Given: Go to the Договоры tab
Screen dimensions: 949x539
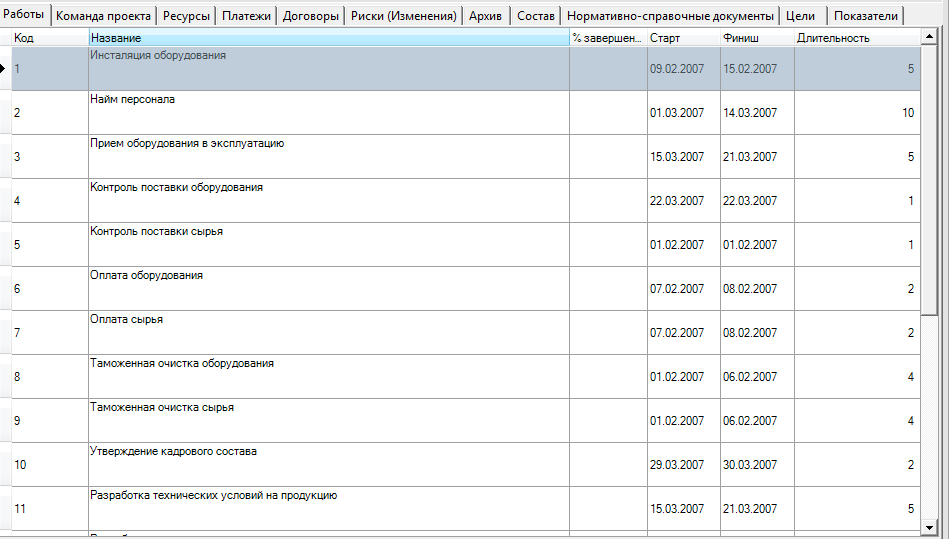Looking at the screenshot, I should [x=310, y=16].
